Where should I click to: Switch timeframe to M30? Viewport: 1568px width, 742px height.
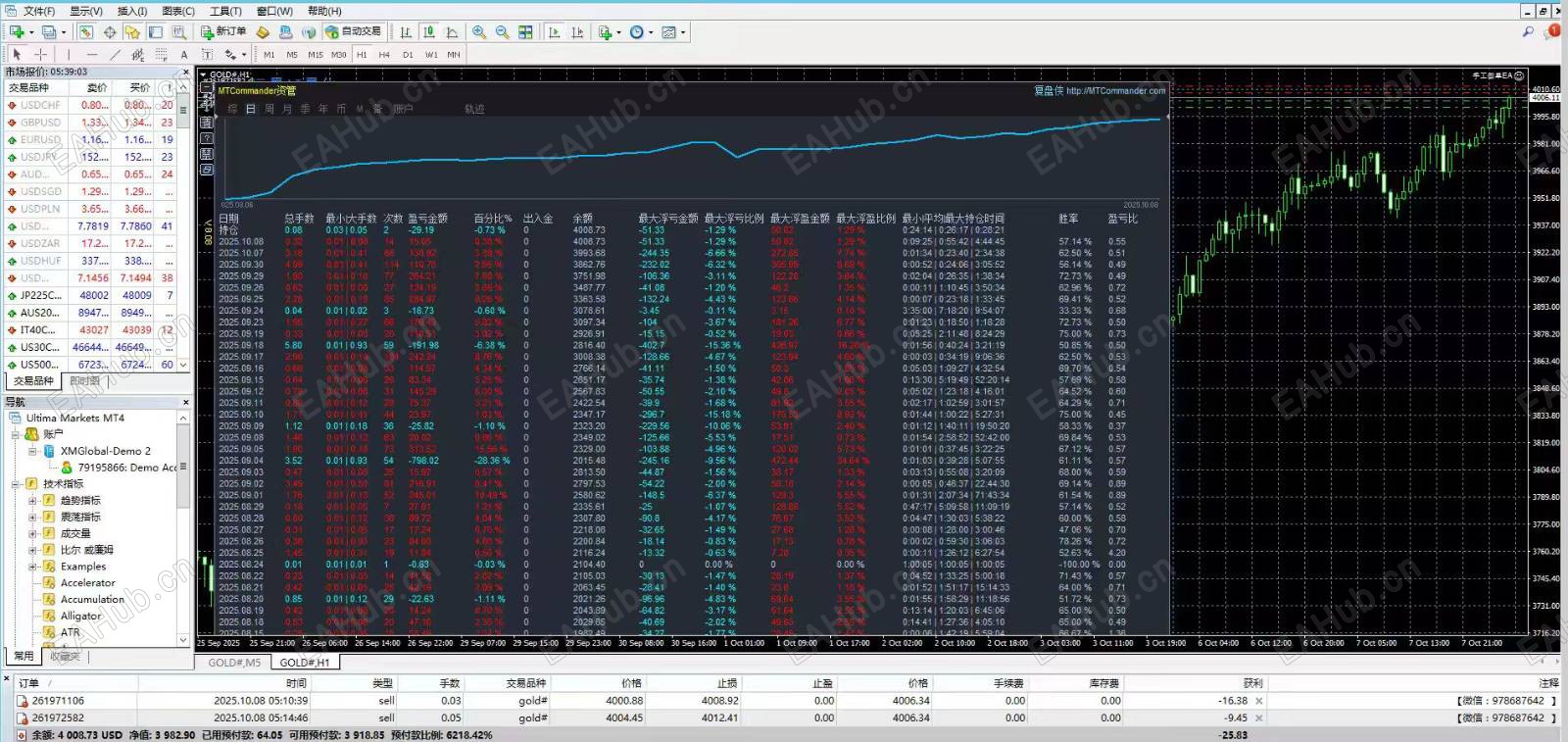[x=339, y=55]
